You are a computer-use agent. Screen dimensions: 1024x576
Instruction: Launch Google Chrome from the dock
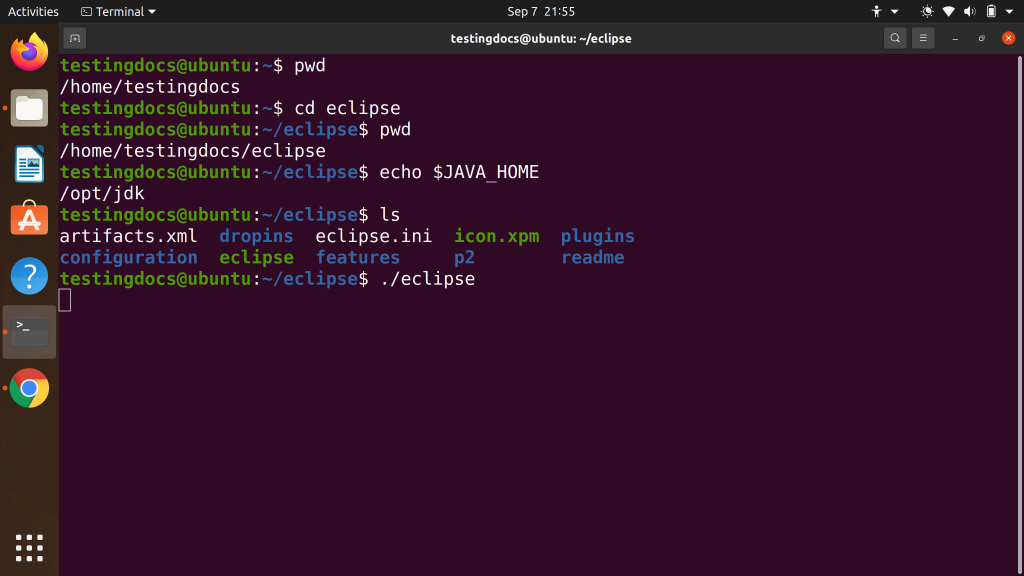pyautogui.click(x=29, y=388)
